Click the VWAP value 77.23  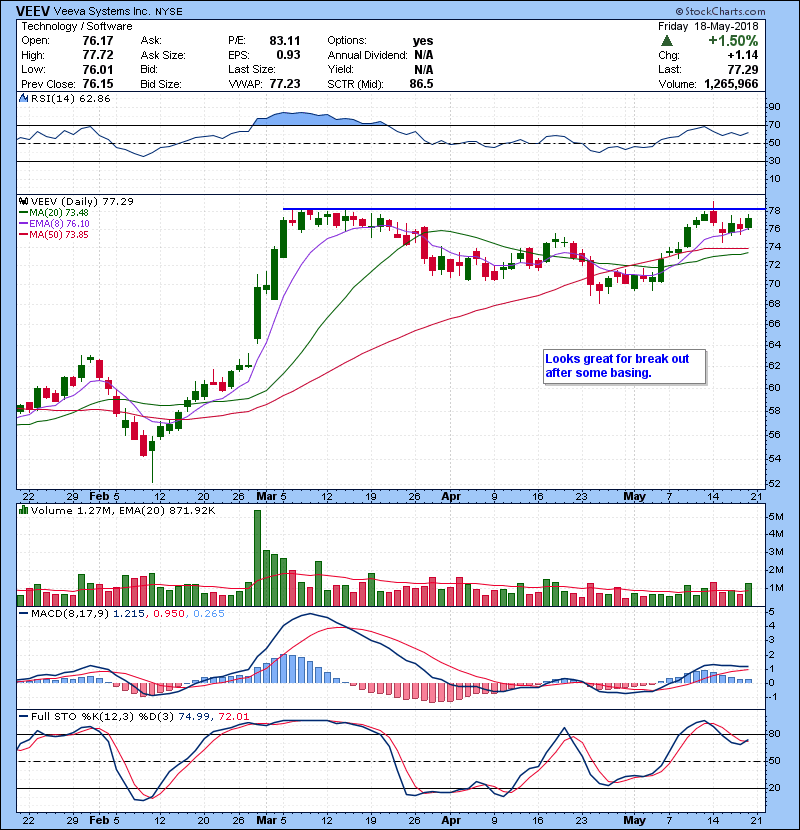tap(285, 84)
